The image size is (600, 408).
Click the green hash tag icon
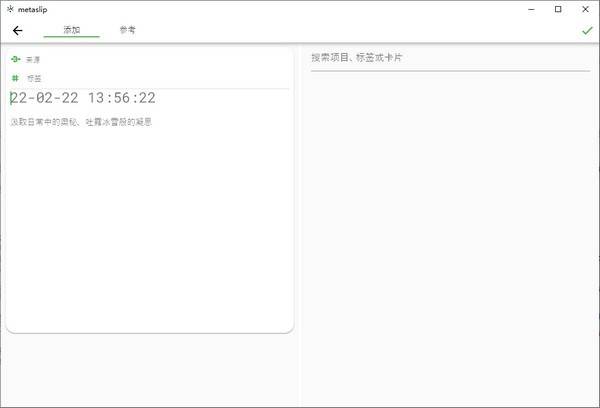[x=15, y=78]
